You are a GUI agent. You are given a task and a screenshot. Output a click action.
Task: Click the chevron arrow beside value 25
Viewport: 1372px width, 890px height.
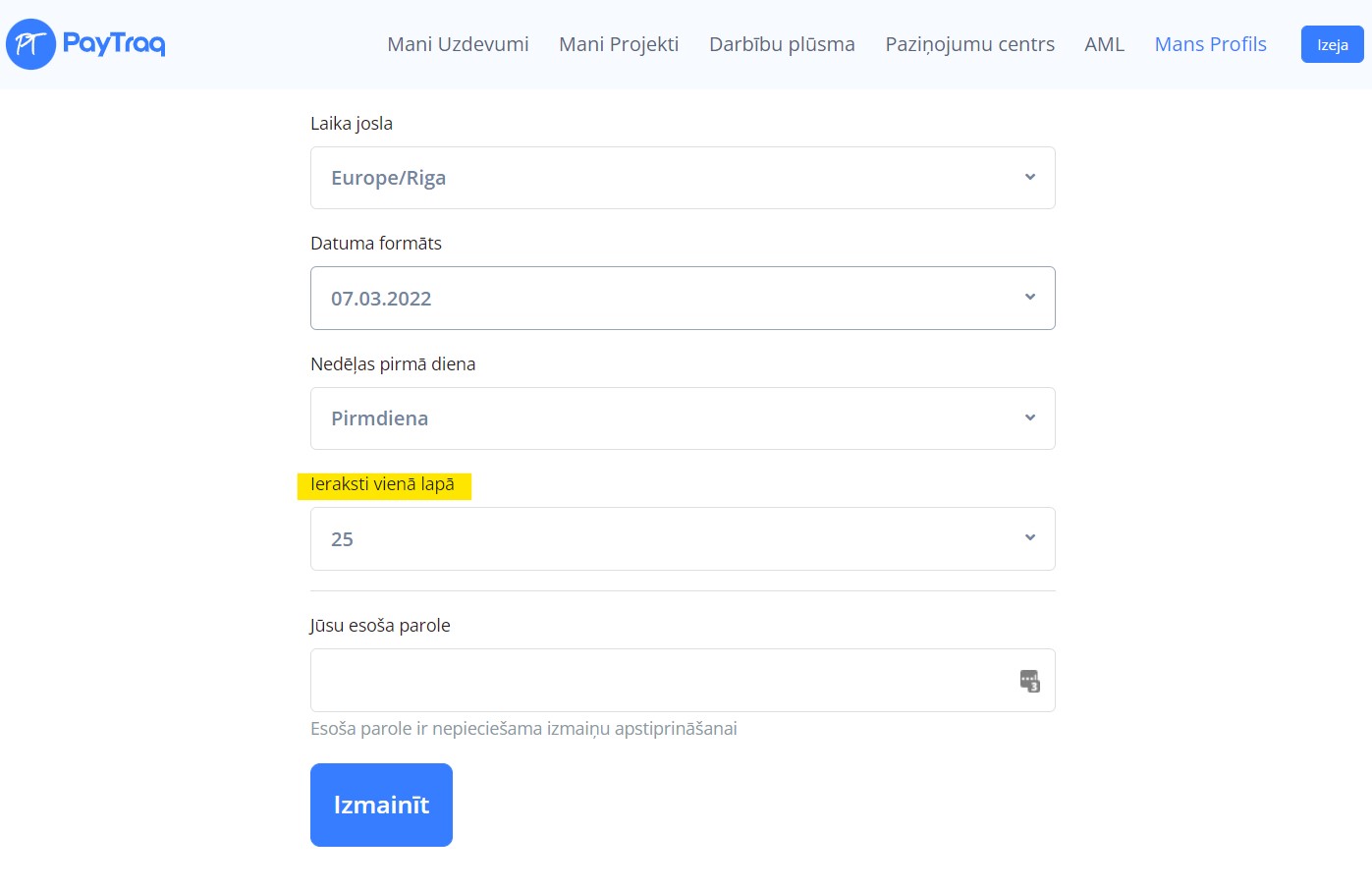pos(1030,538)
